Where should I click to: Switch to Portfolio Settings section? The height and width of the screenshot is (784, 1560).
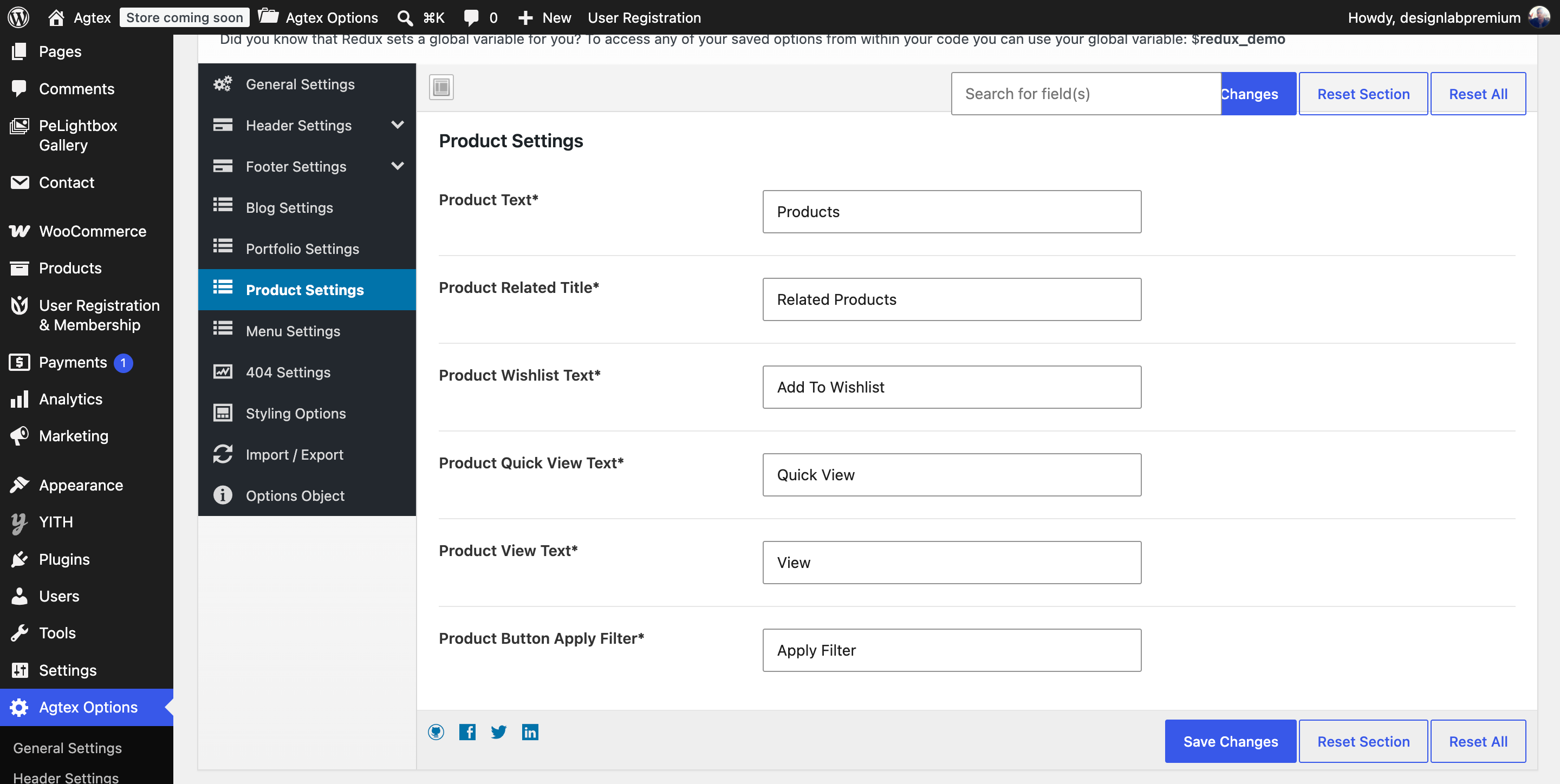pyautogui.click(x=307, y=249)
